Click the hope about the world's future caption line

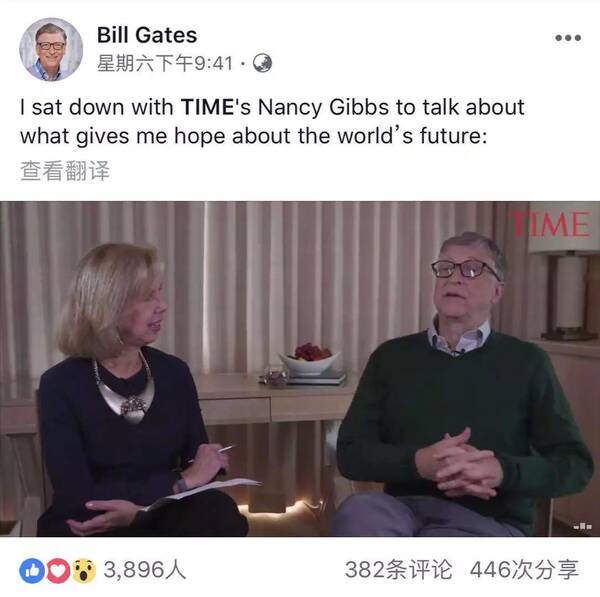pyautogui.click(x=253, y=136)
